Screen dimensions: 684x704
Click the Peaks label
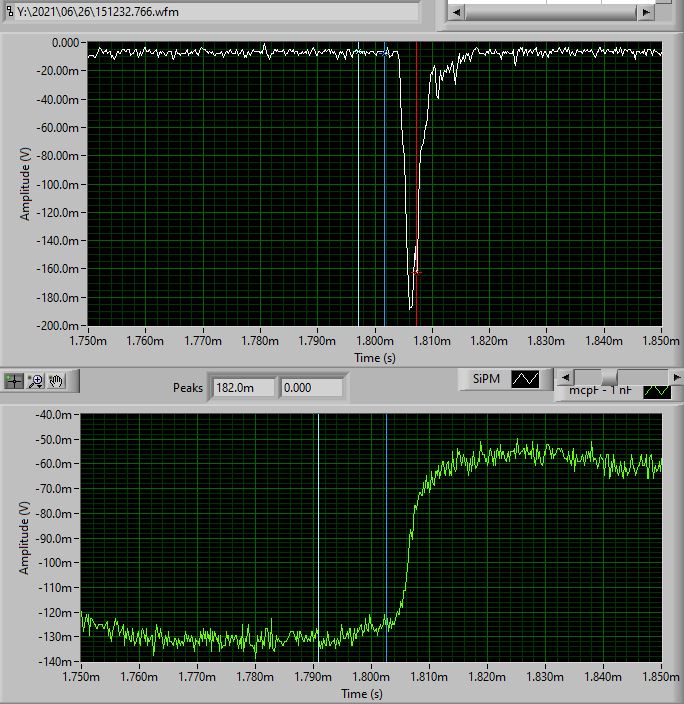click(188, 387)
